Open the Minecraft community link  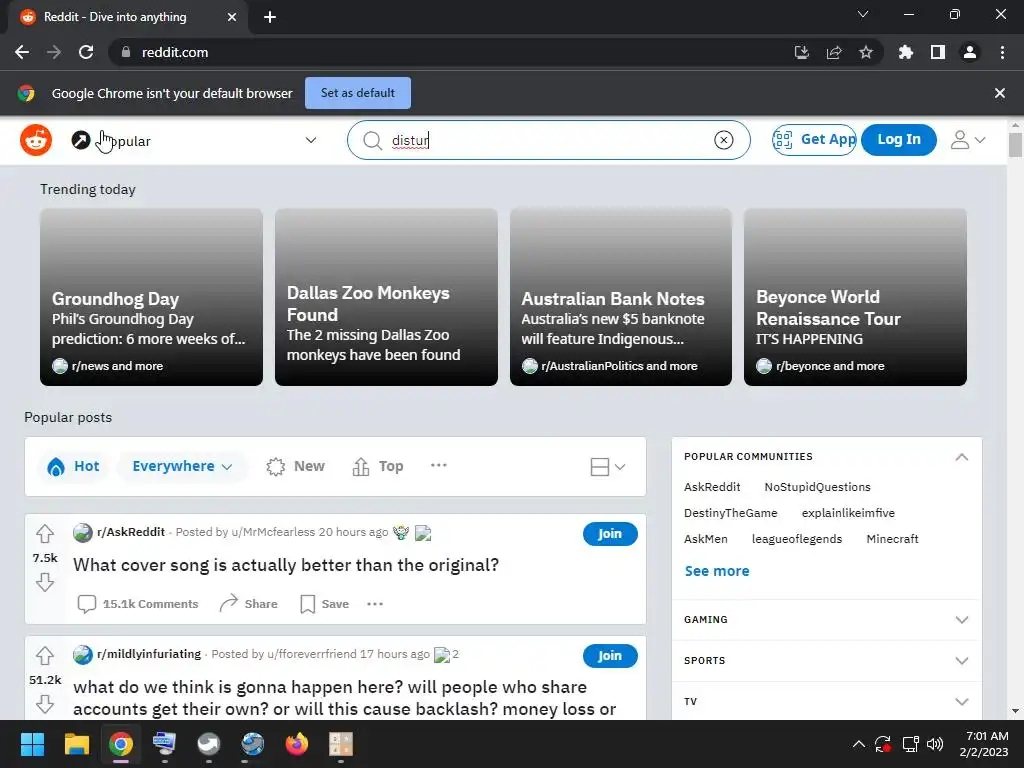(892, 539)
